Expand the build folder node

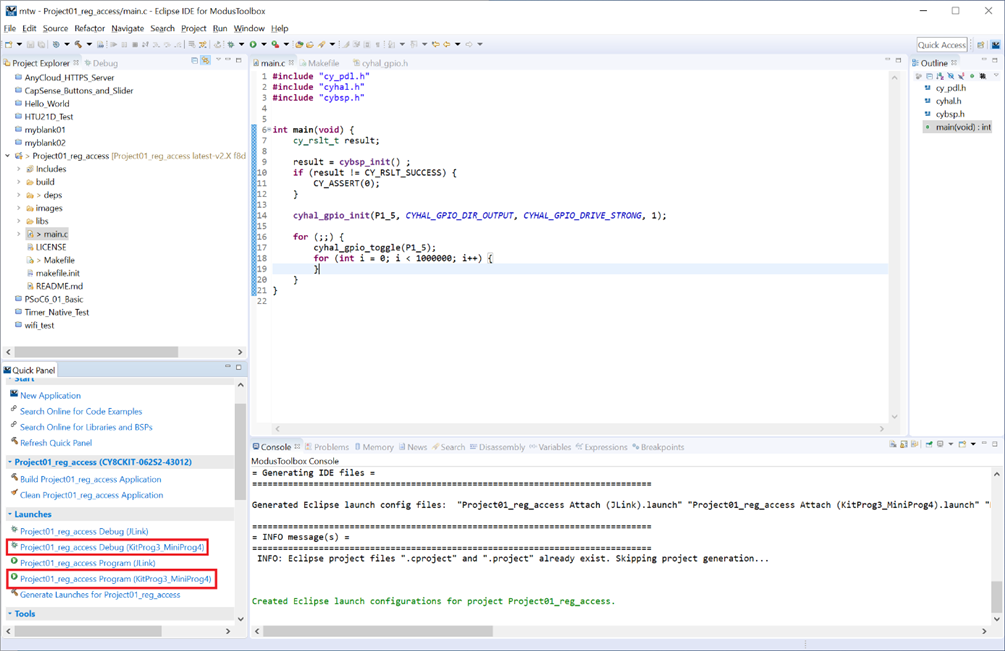click(19, 182)
